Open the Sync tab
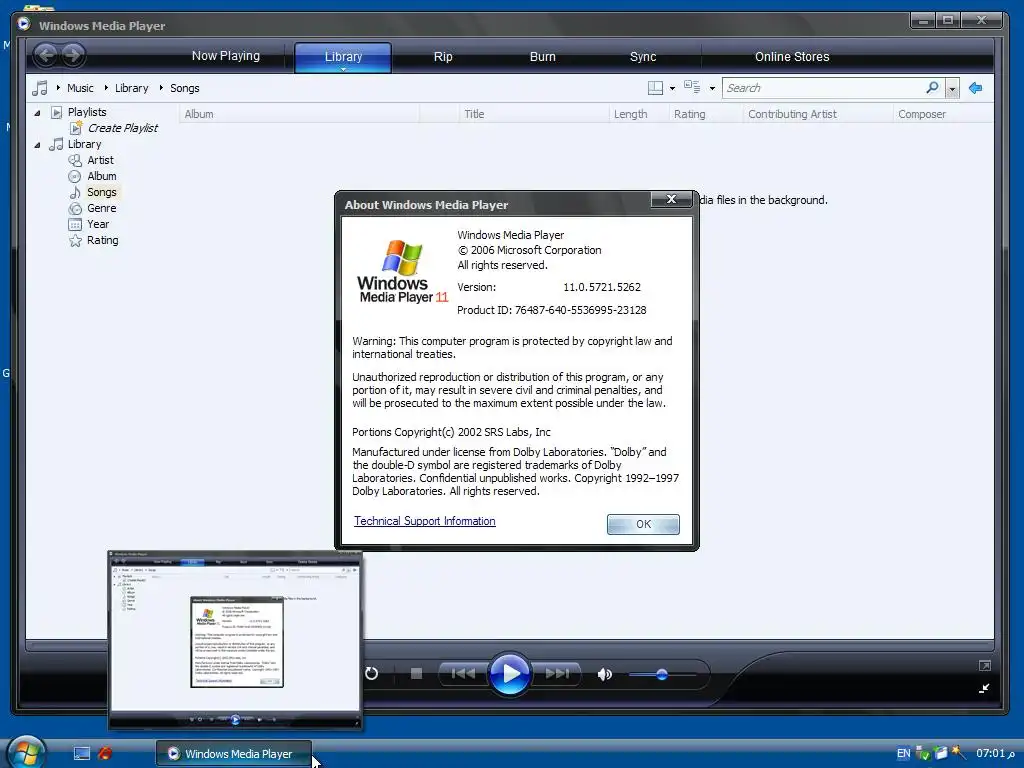Screen dimensions: 1024x768 pos(643,57)
